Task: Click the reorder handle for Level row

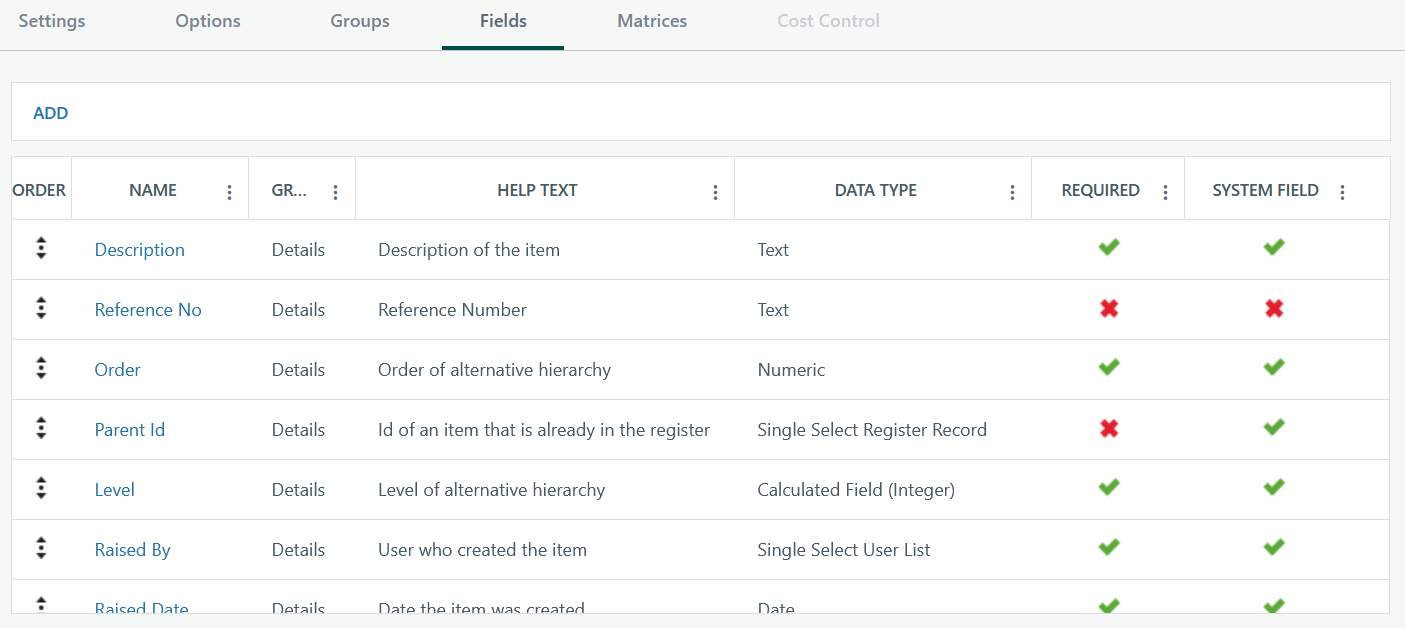Action: coord(41,489)
